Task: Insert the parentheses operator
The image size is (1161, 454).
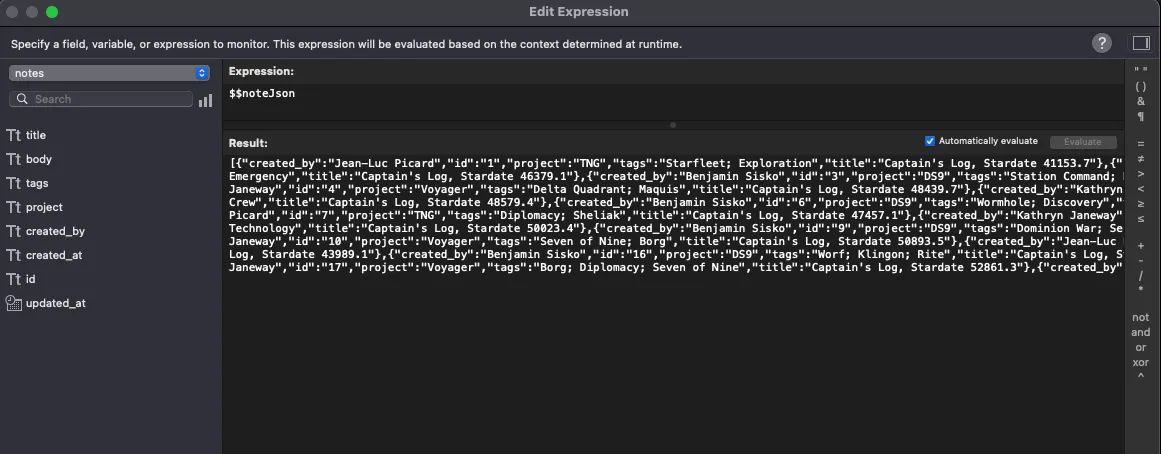Action: click(x=1140, y=86)
